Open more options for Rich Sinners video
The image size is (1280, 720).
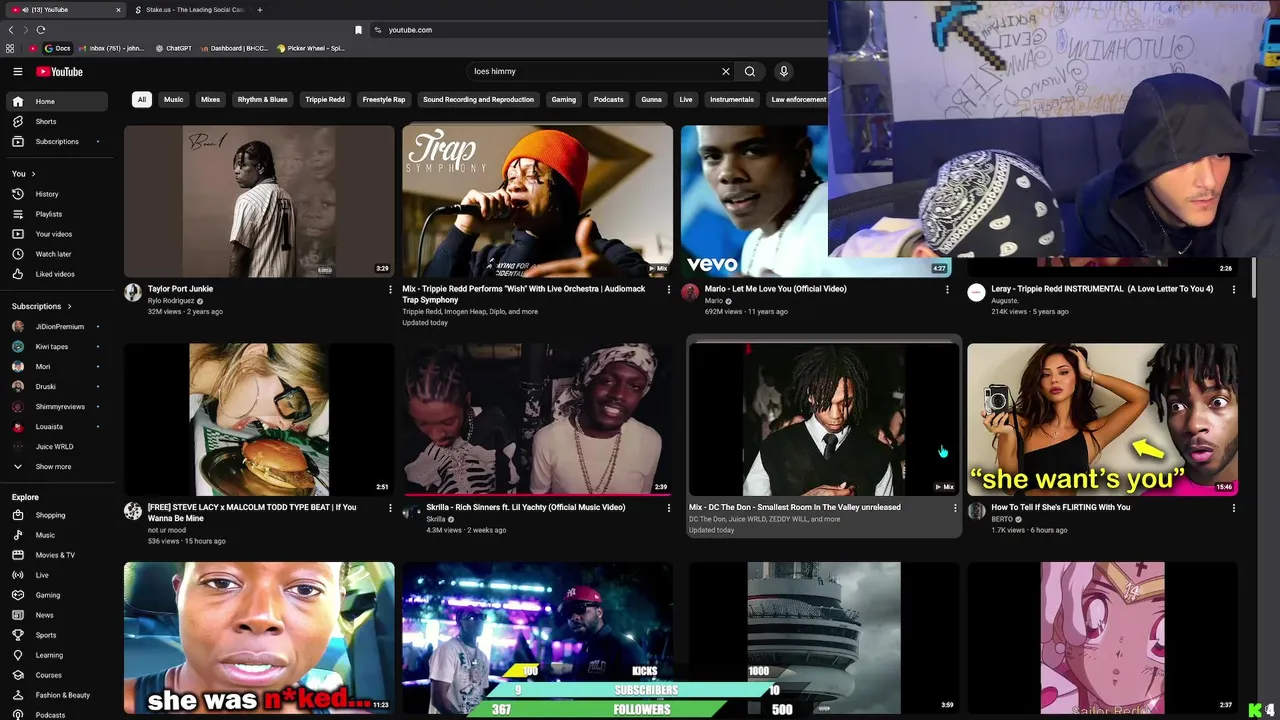click(669, 508)
